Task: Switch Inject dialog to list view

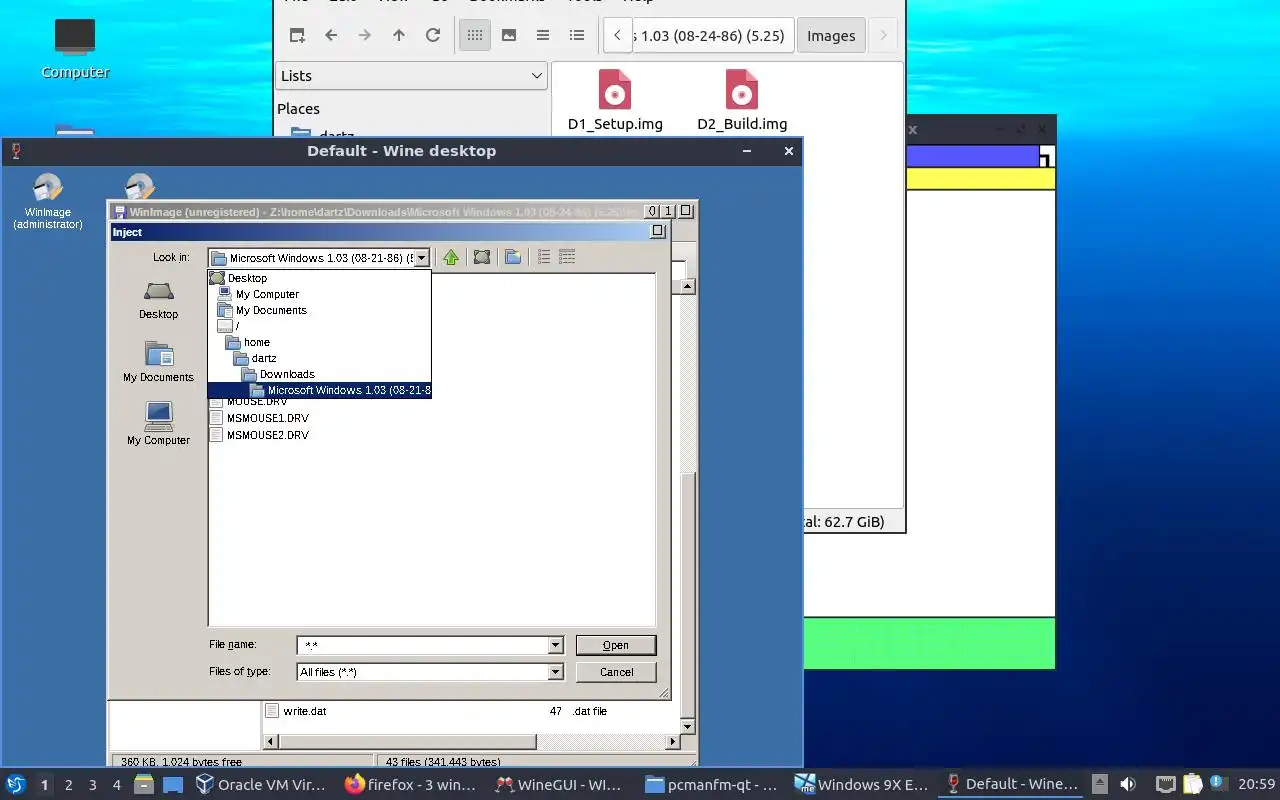Action: tap(544, 257)
